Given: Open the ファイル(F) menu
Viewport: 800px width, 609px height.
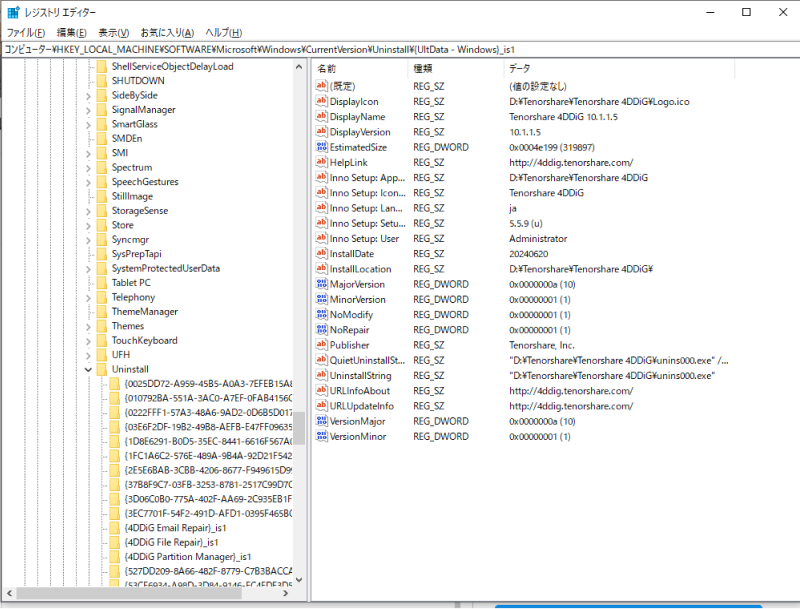Looking at the screenshot, I should click(26, 33).
